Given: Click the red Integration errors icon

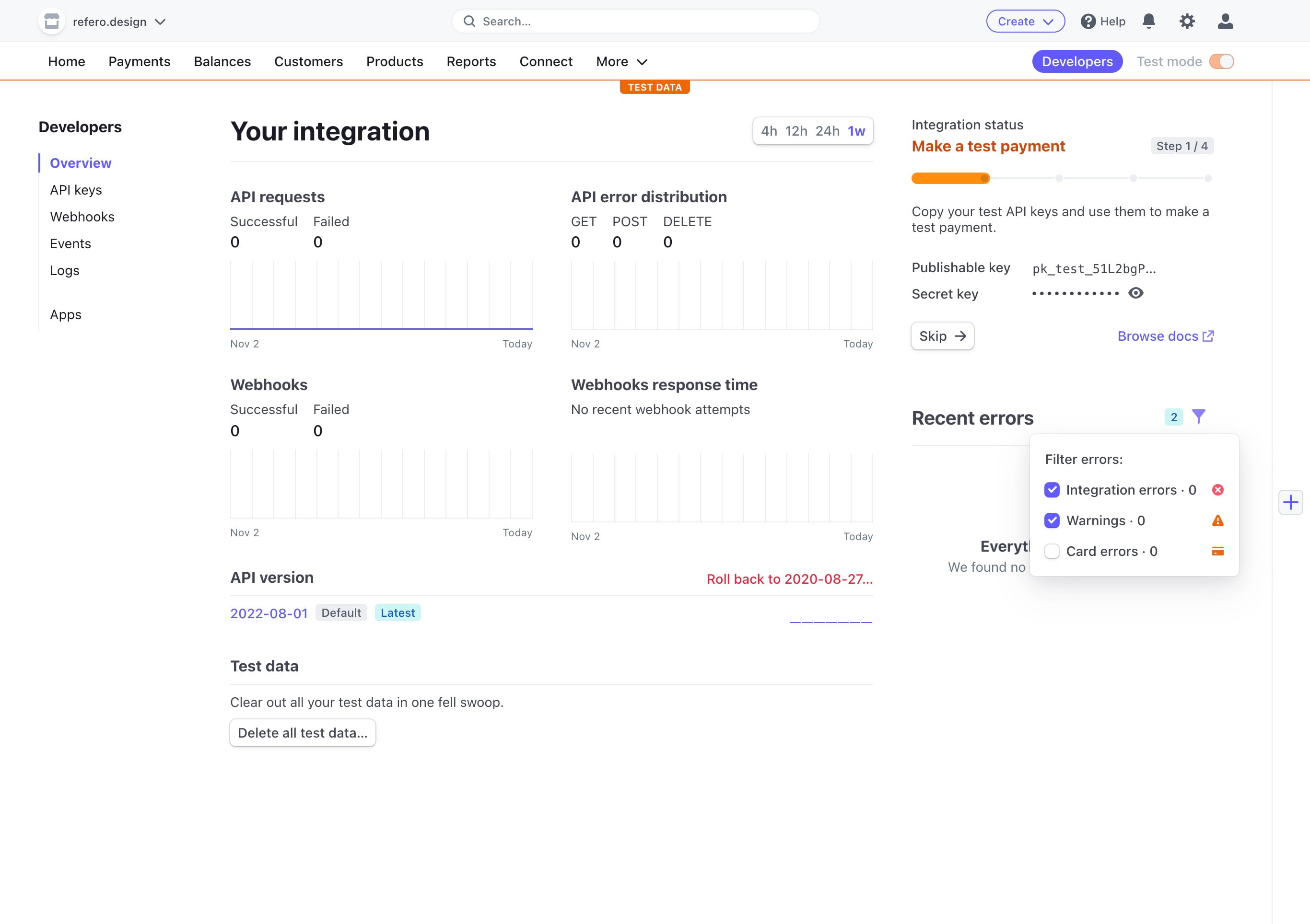Looking at the screenshot, I should 1217,490.
